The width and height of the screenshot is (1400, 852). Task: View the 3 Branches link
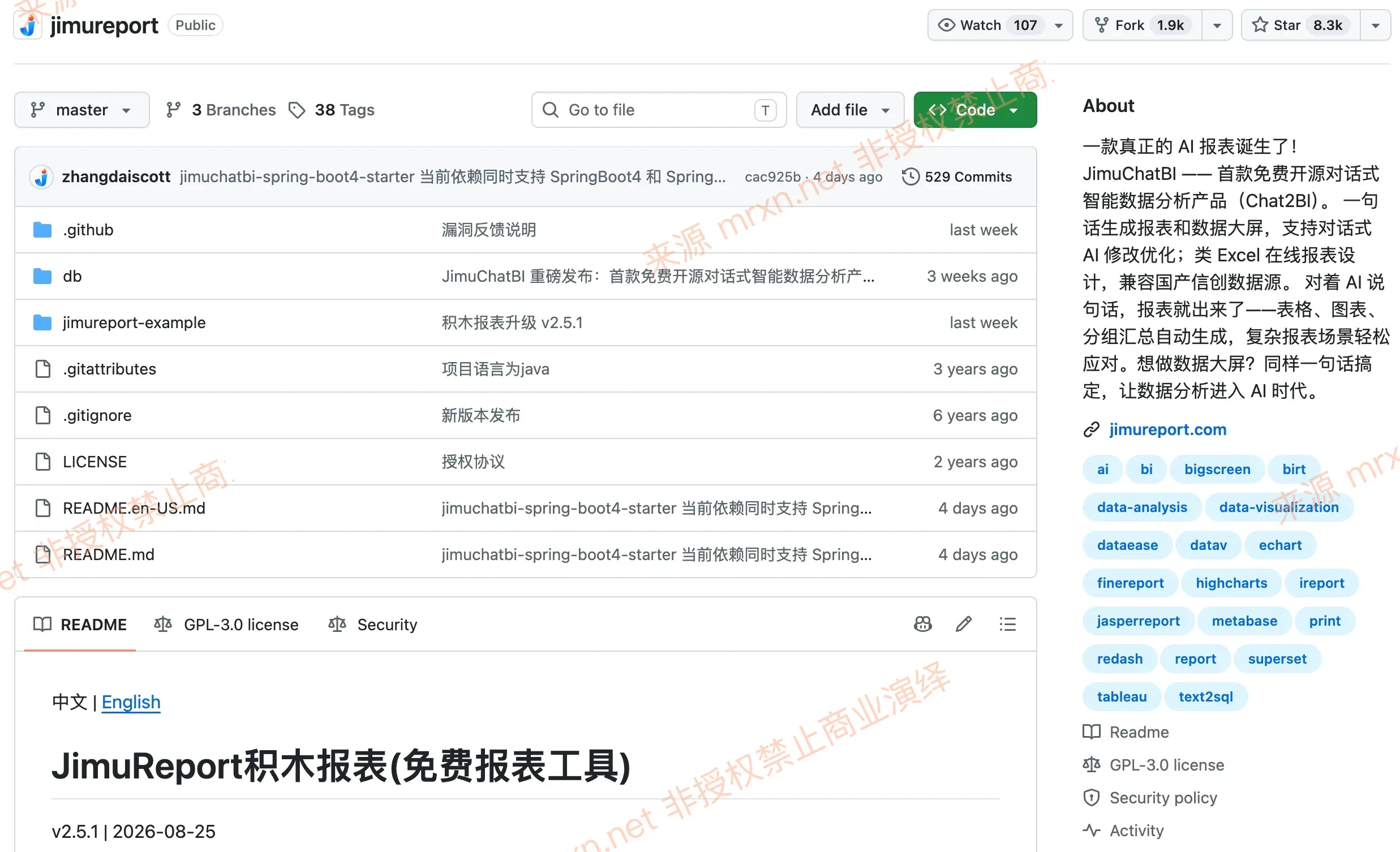click(221, 110)
